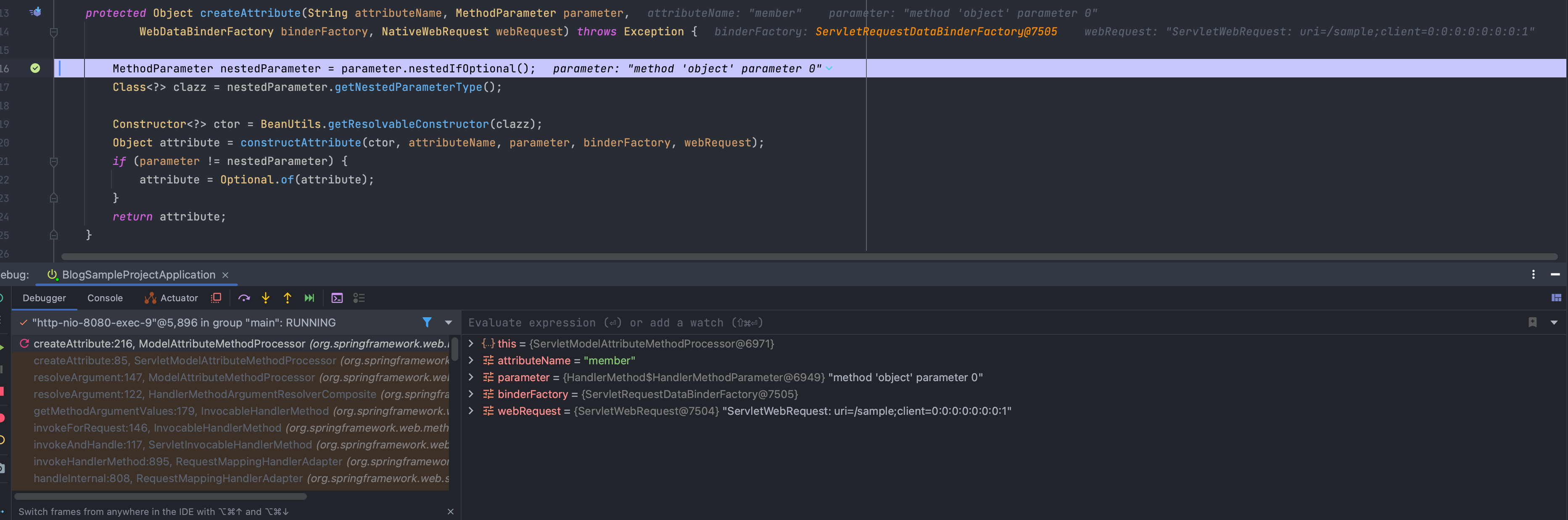This screenshot has height=520, width=1568.
Task: Open the Evaluate Expression icon
Action: coord(337,298)
